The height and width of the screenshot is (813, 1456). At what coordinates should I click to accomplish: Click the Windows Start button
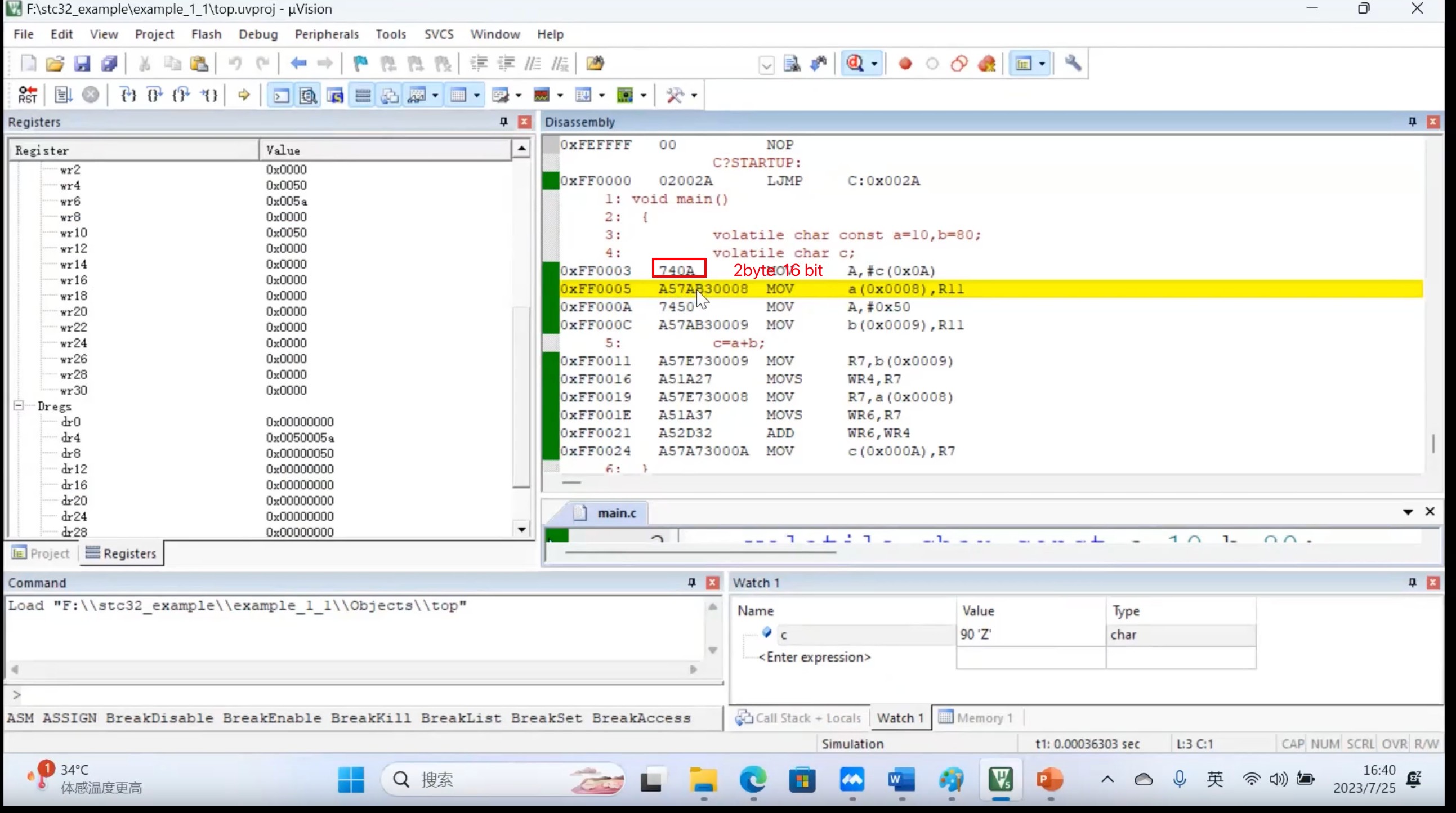[351, 780]
